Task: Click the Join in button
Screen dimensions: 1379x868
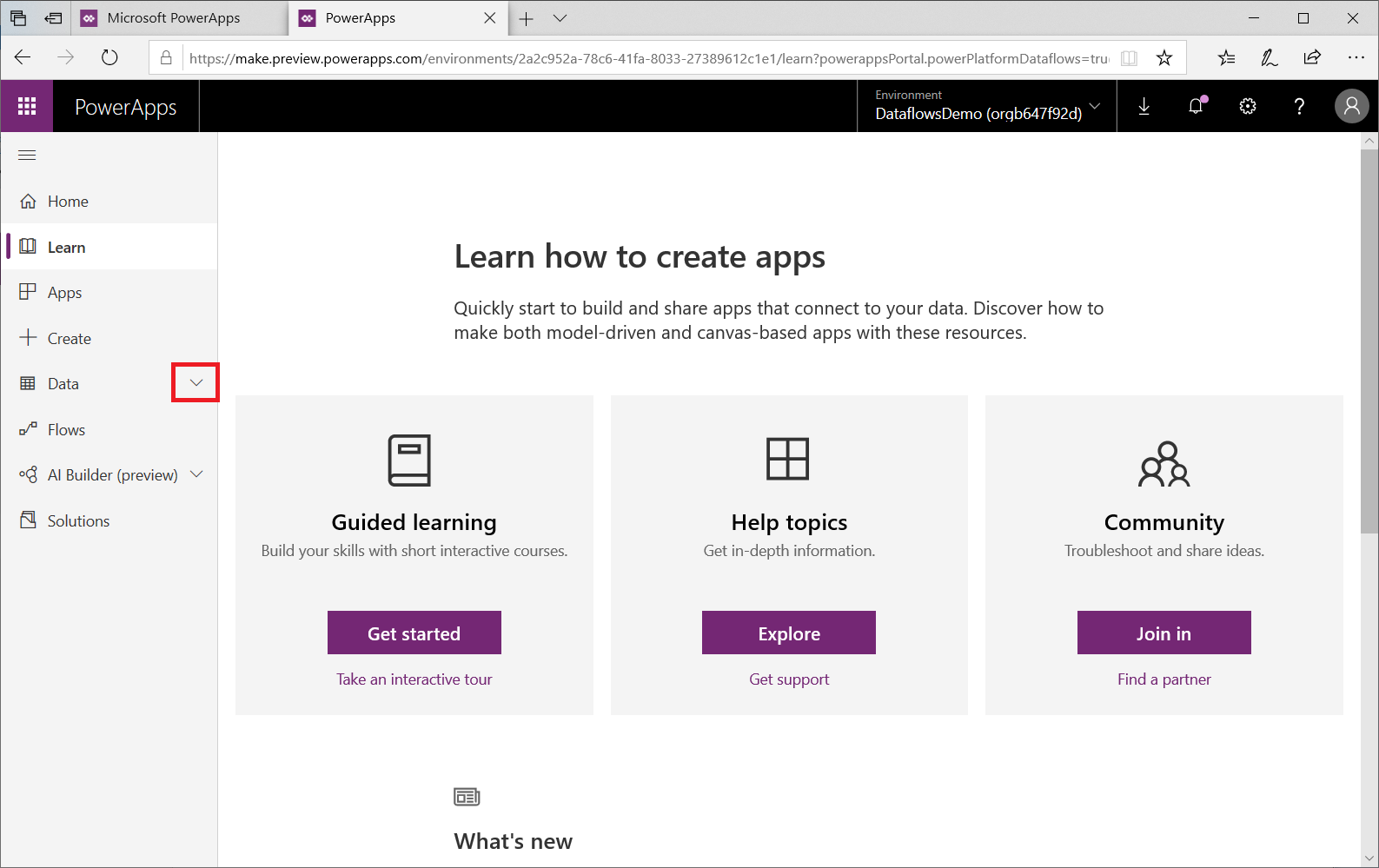Action: click(1164, 633)
